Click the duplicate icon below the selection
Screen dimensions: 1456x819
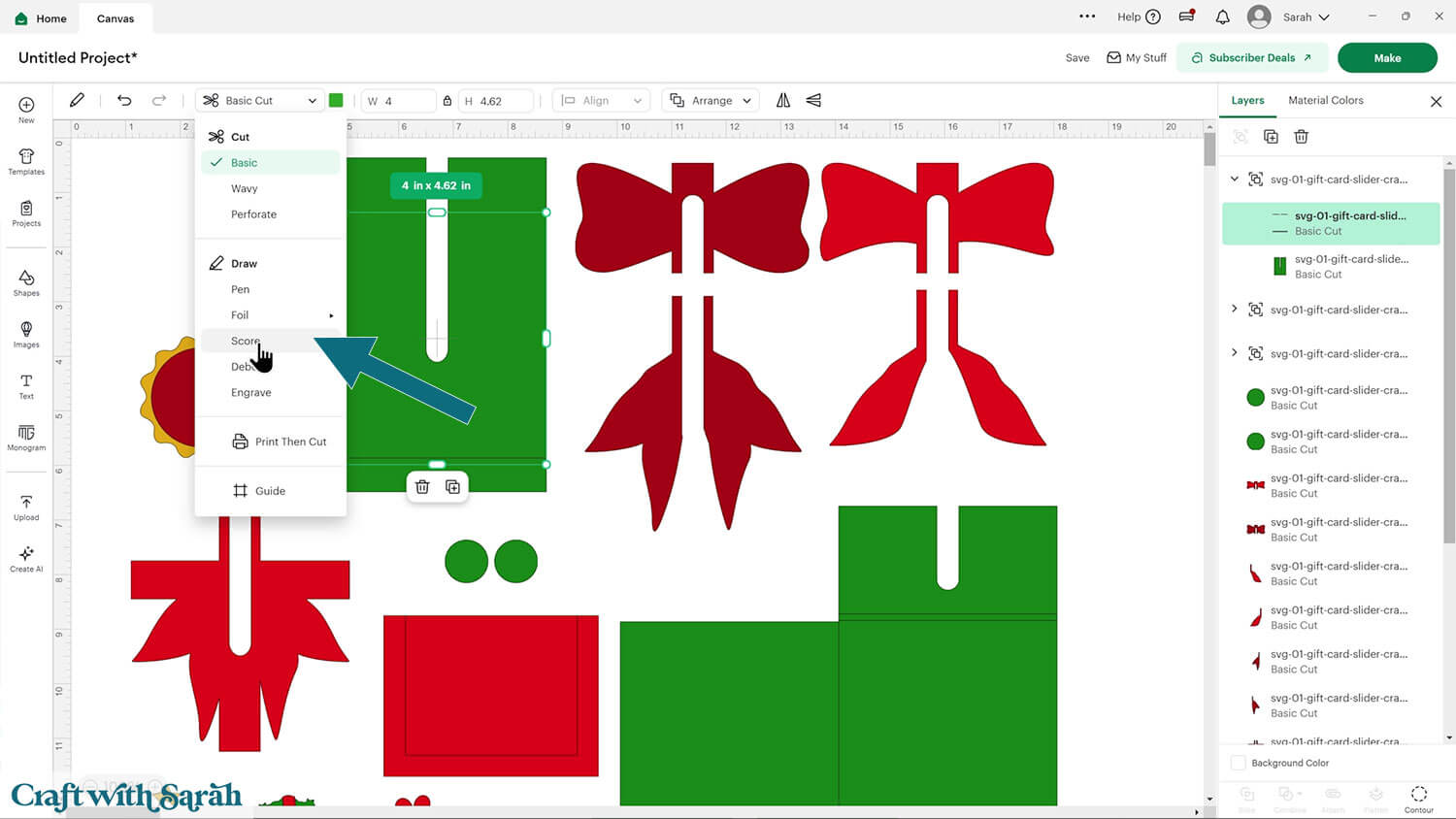tap(452, 487)
